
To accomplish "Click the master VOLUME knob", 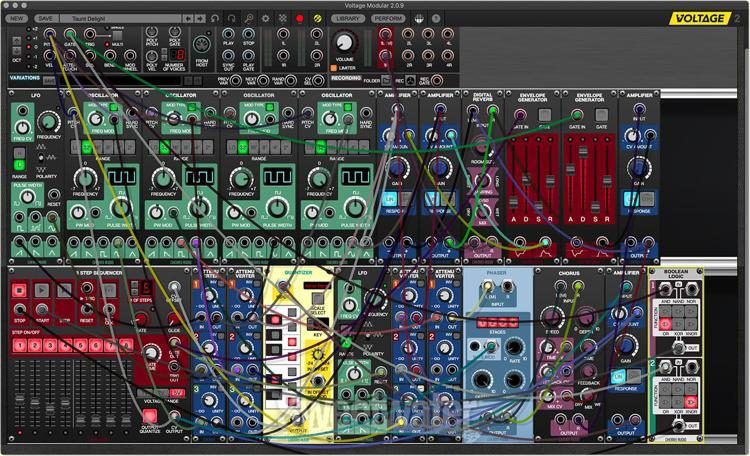I will tap(344, 43).
